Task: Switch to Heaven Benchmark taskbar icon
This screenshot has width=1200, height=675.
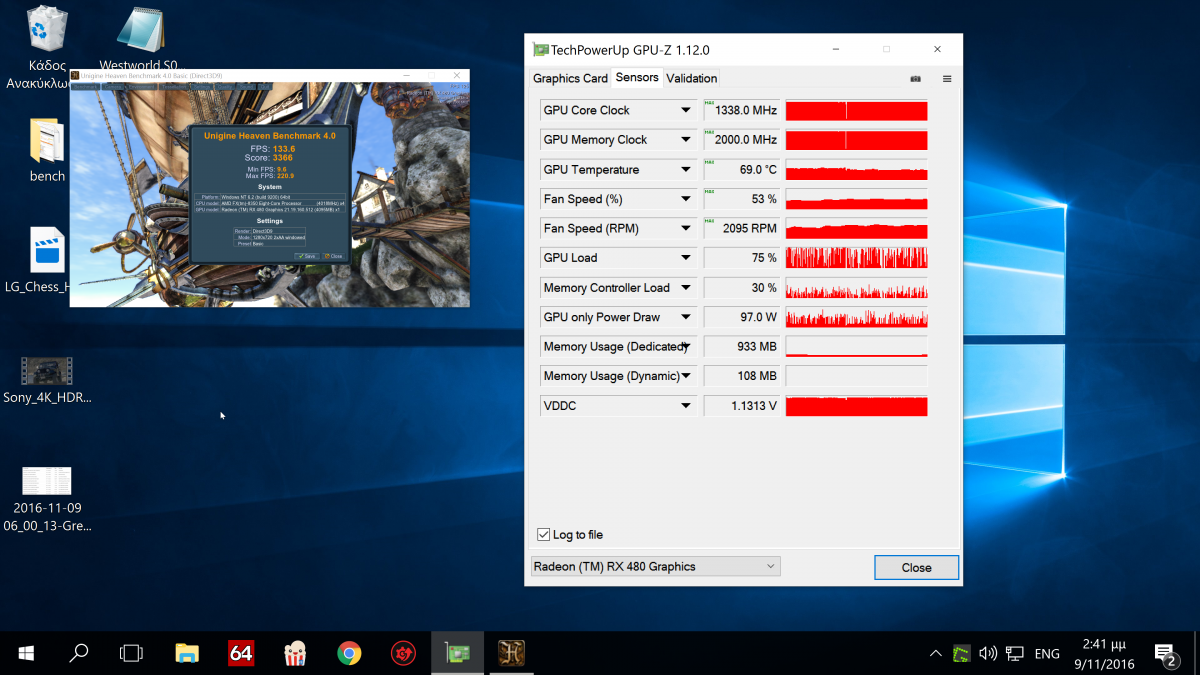Action: pyautogui.click(x=511, y=653)
